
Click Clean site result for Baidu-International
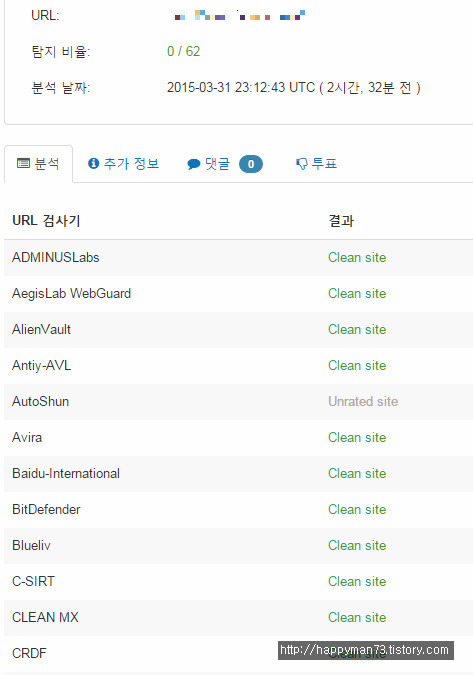[x=357, y=473]
